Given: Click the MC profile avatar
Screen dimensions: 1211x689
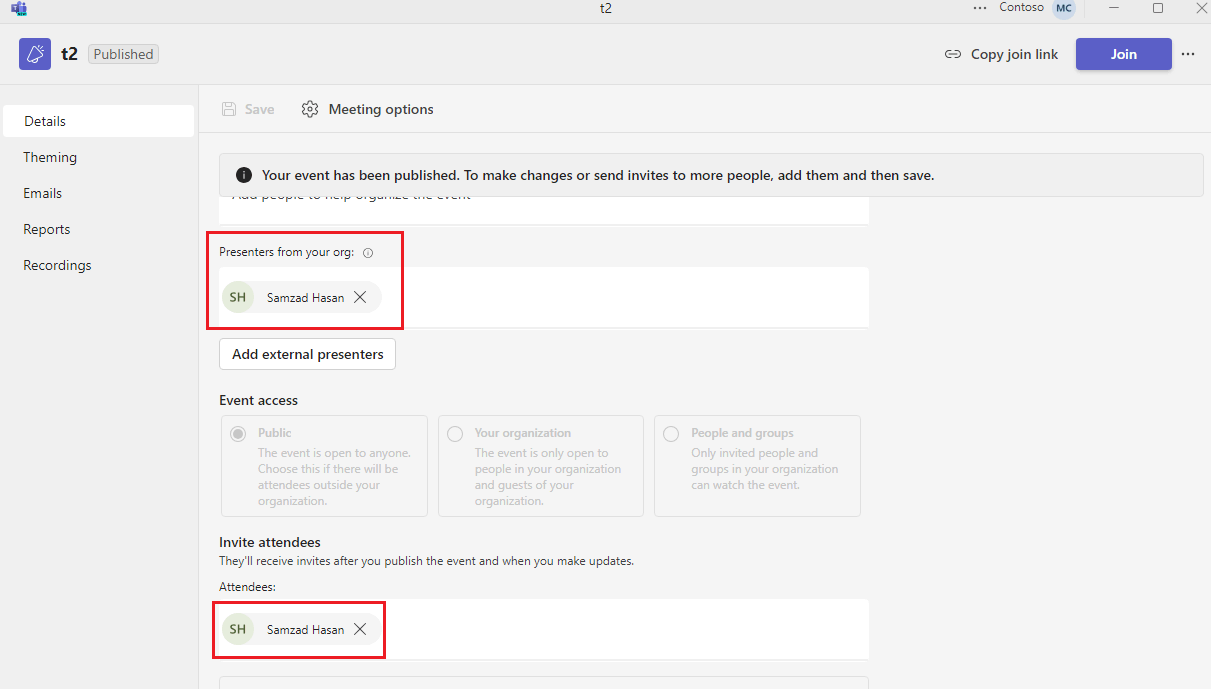Looking at the screenshot, I should (1062, 8).
